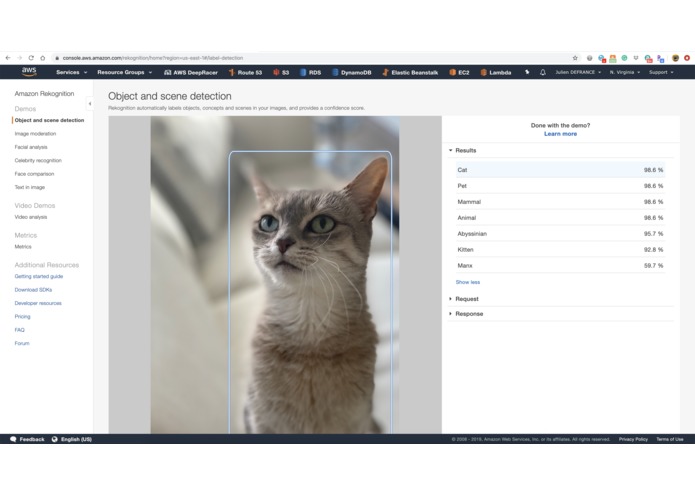Open Terms of Use in footer

670,439
